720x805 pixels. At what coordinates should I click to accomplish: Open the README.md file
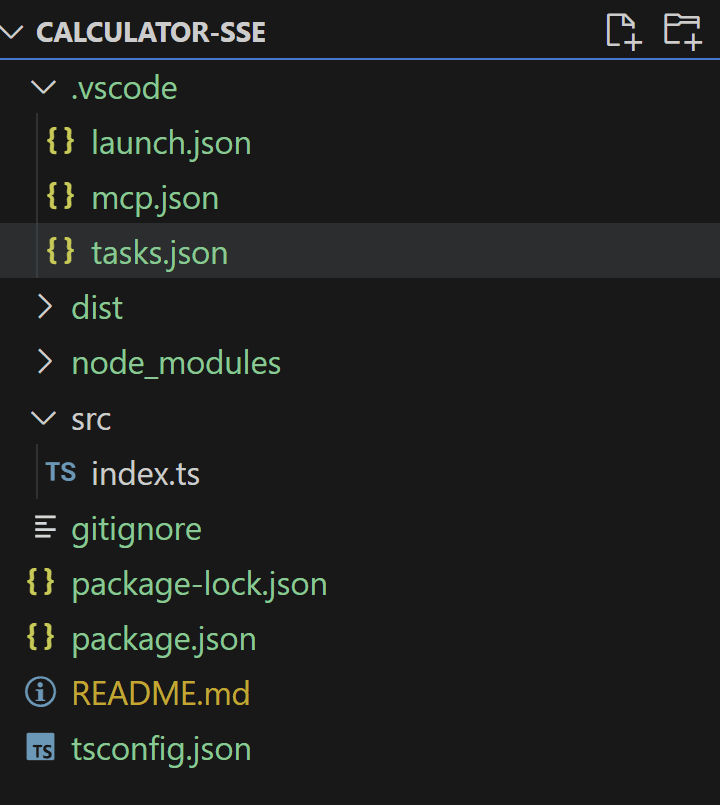pyautogui.click(x=161, y=693)
